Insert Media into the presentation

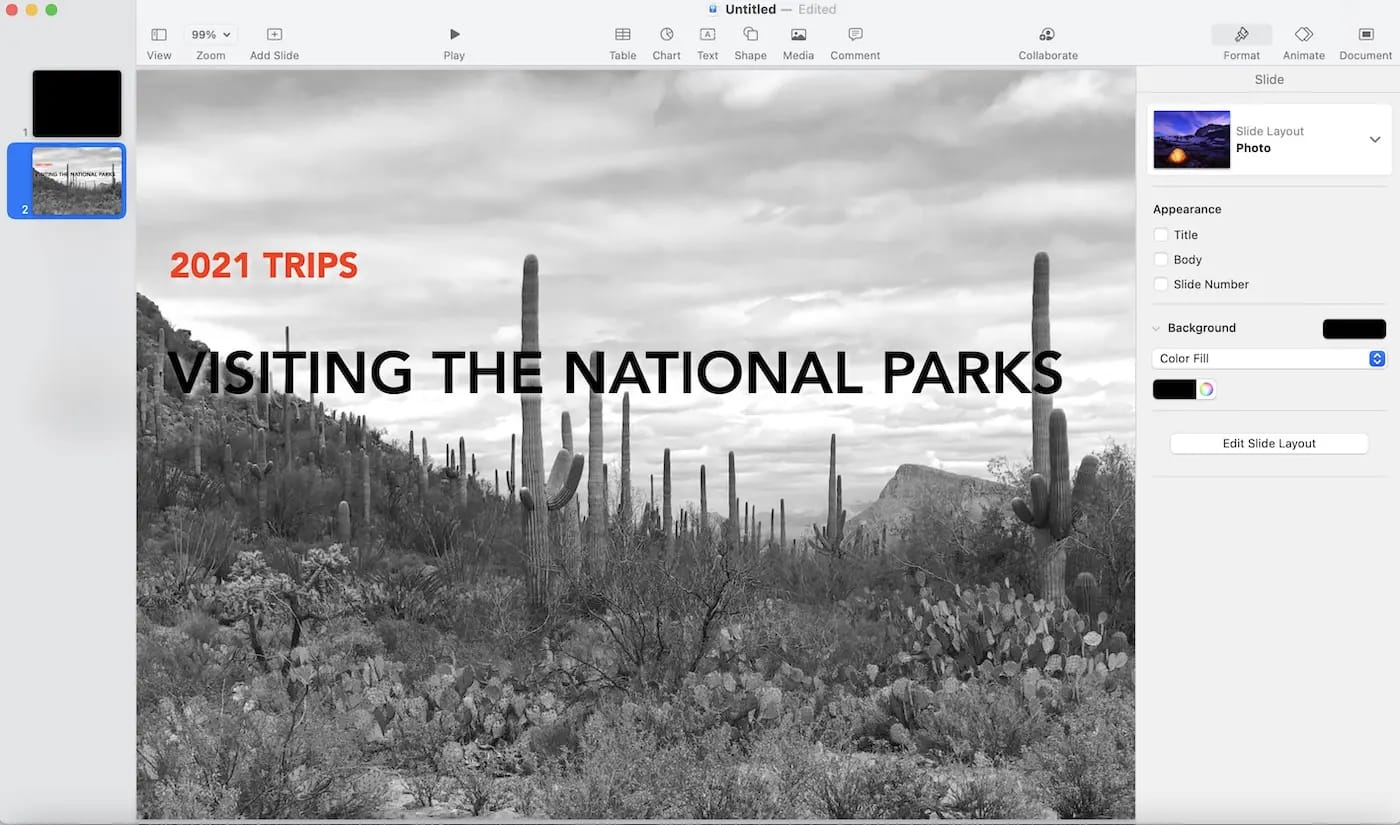click(x=797, y=40)
